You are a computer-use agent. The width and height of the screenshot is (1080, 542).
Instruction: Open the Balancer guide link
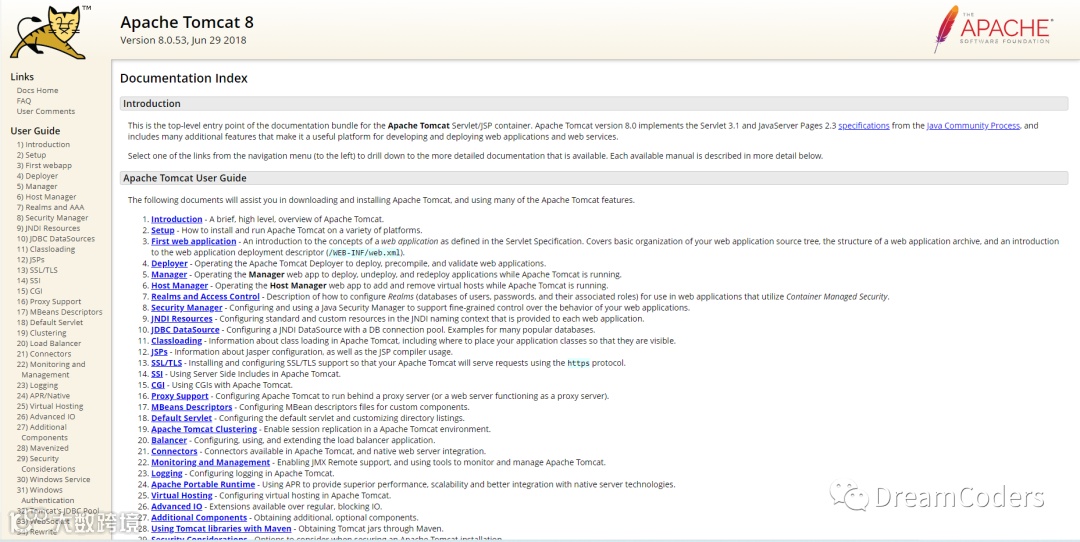pyautogui.click(x=169, y=440)
